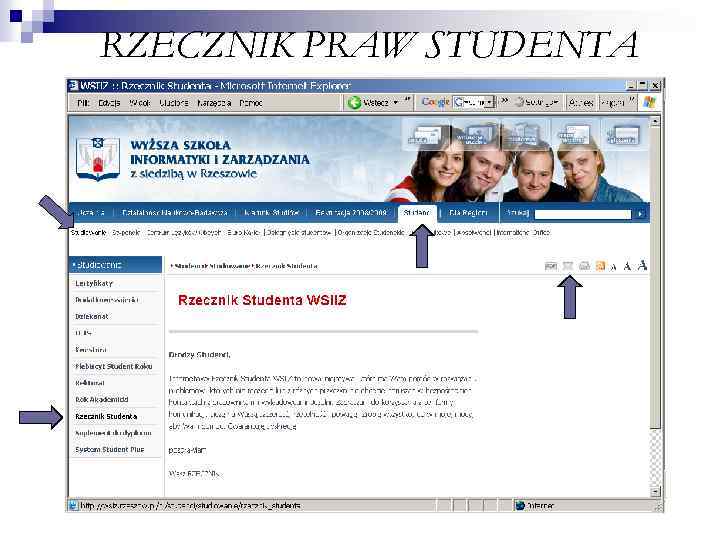Open the leftmost shortcut tile in the banner

(x=426, y=135)
